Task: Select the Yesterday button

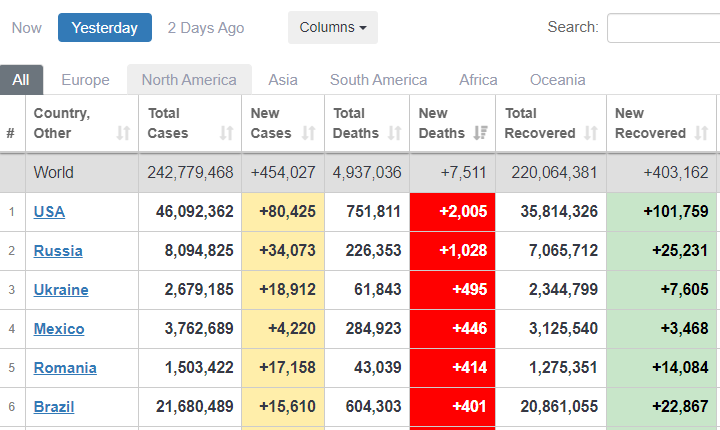Action: point(105,28)
